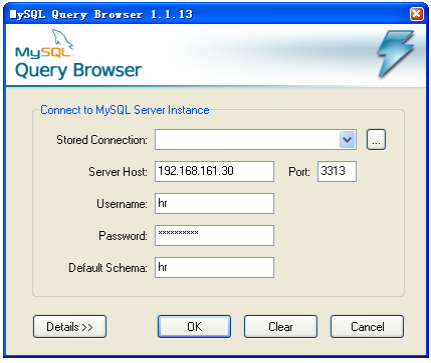Click the 'Stored Connection:' label
The width and height of the screenshot is (431, 363).
[x=102, y=140]
